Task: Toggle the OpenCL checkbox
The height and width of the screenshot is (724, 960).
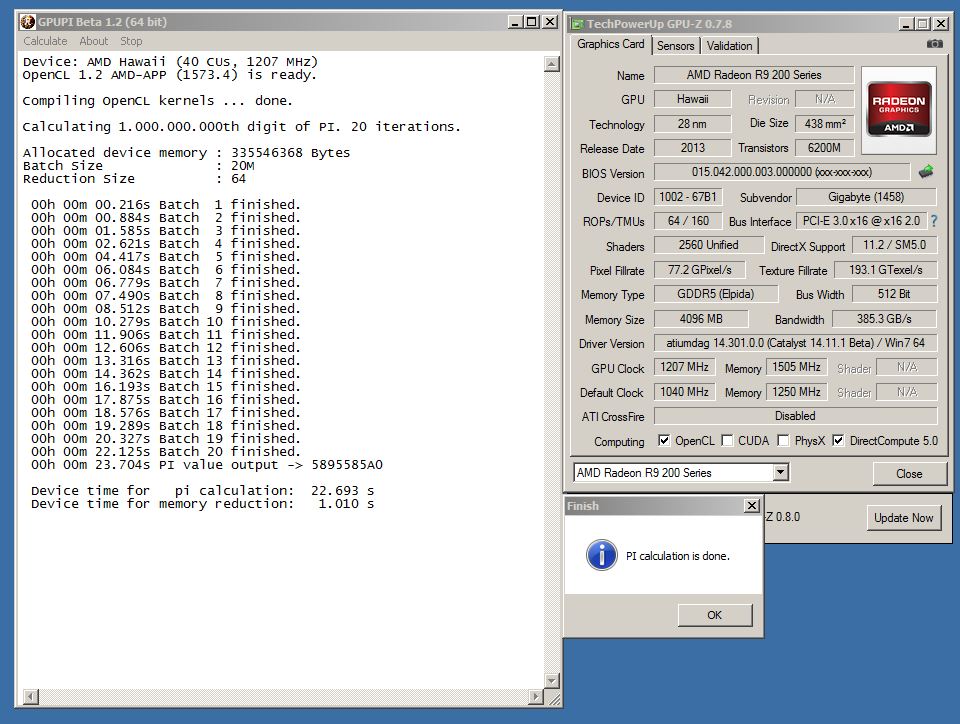Action: click(x=664, y=441)
